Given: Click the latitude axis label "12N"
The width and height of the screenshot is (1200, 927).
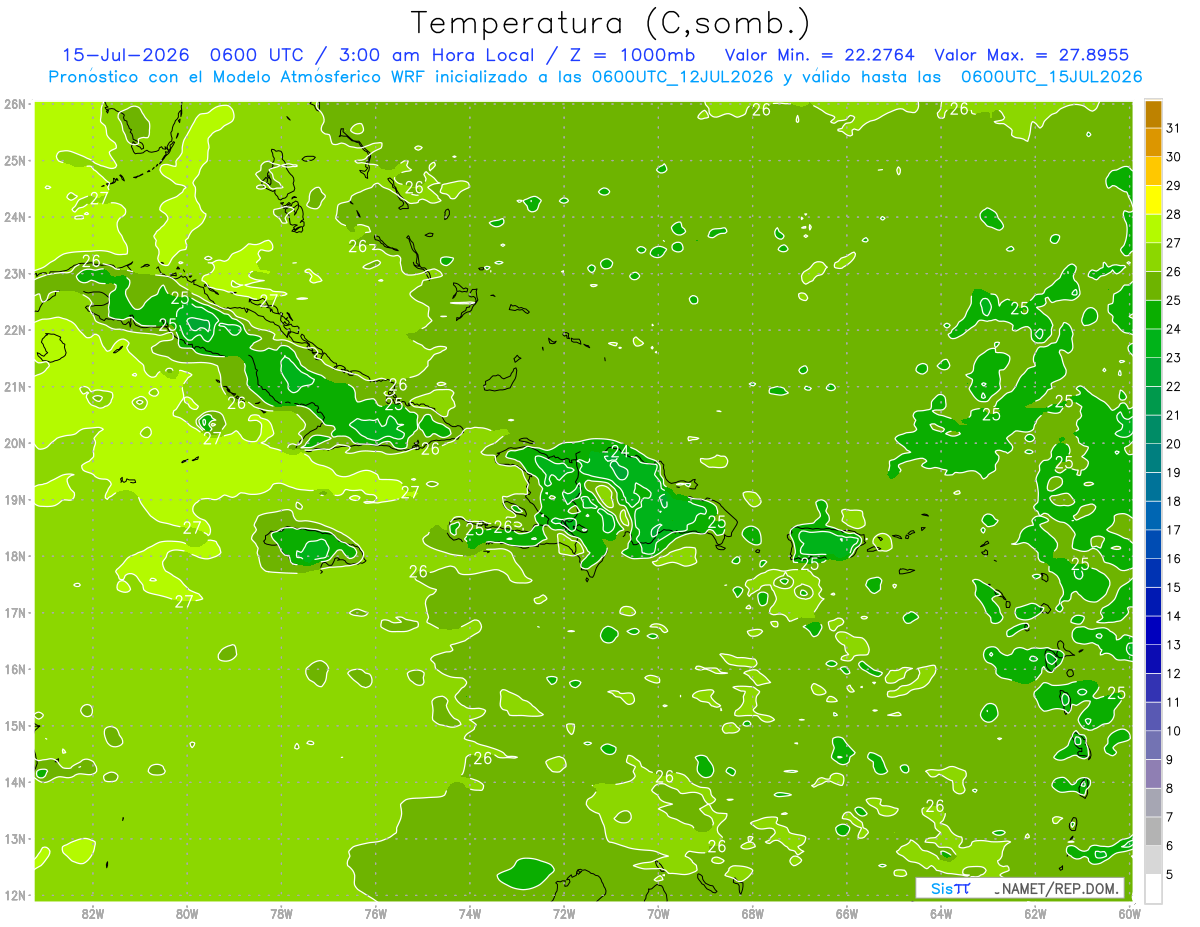Looking at the screenshot, I should (15, 895).
